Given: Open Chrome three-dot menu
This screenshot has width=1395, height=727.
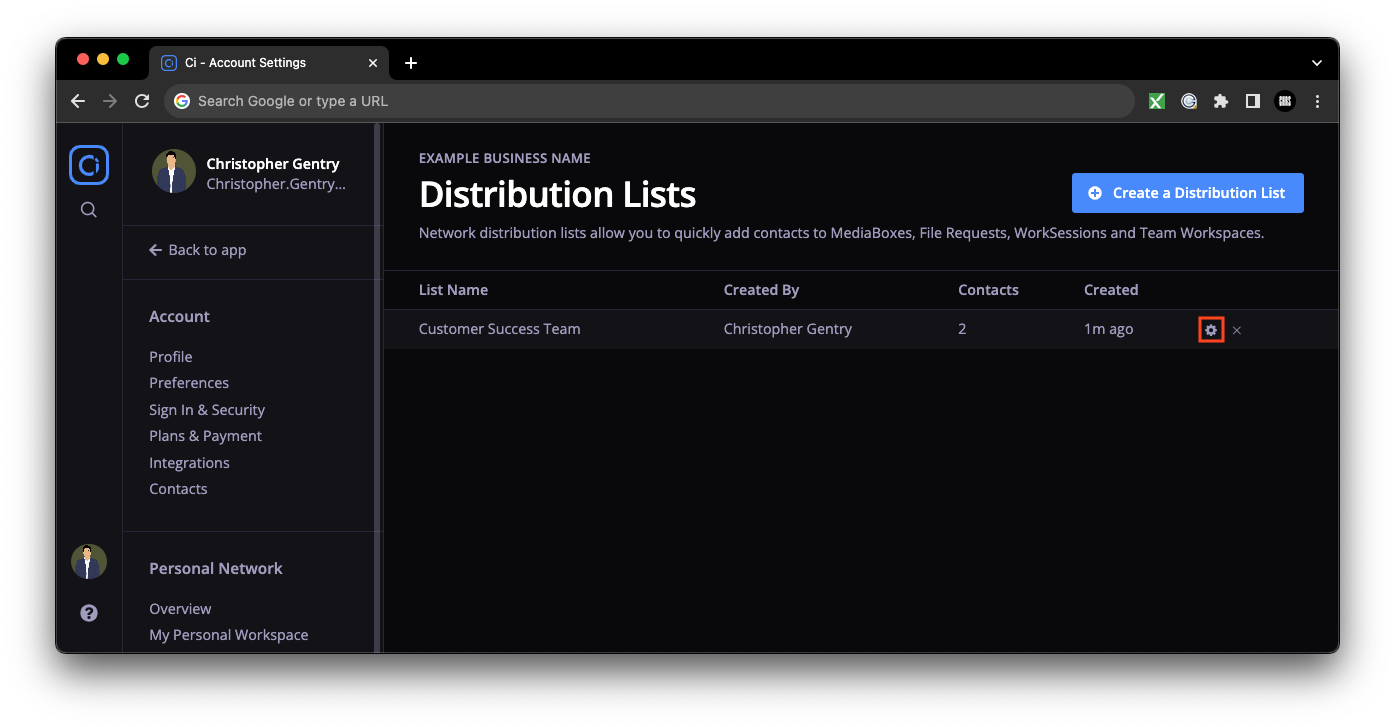Looking at the screenshot, I should [x=1317, y=101].
